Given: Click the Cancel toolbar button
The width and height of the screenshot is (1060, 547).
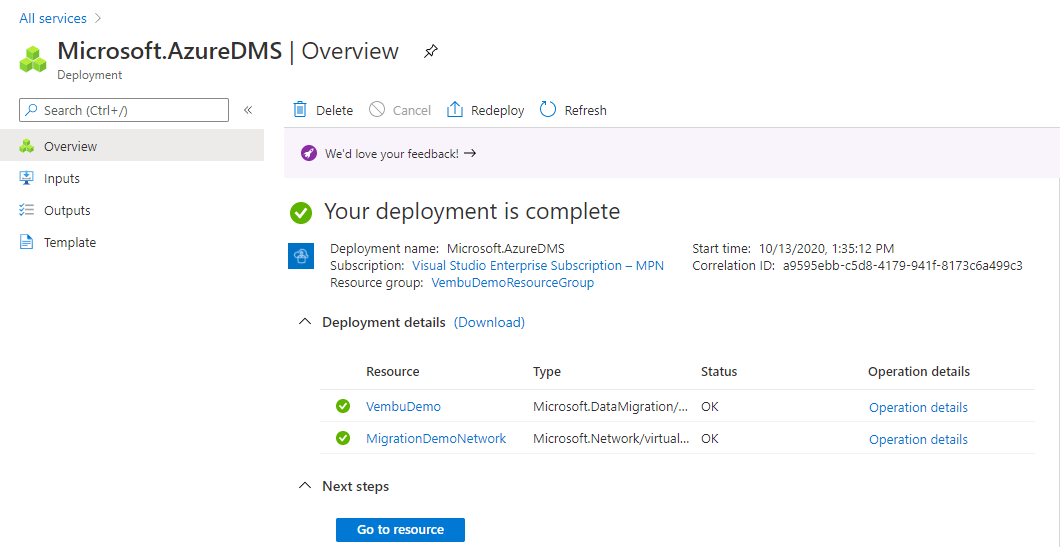Looking at the screenshot, I should (400, 110).
